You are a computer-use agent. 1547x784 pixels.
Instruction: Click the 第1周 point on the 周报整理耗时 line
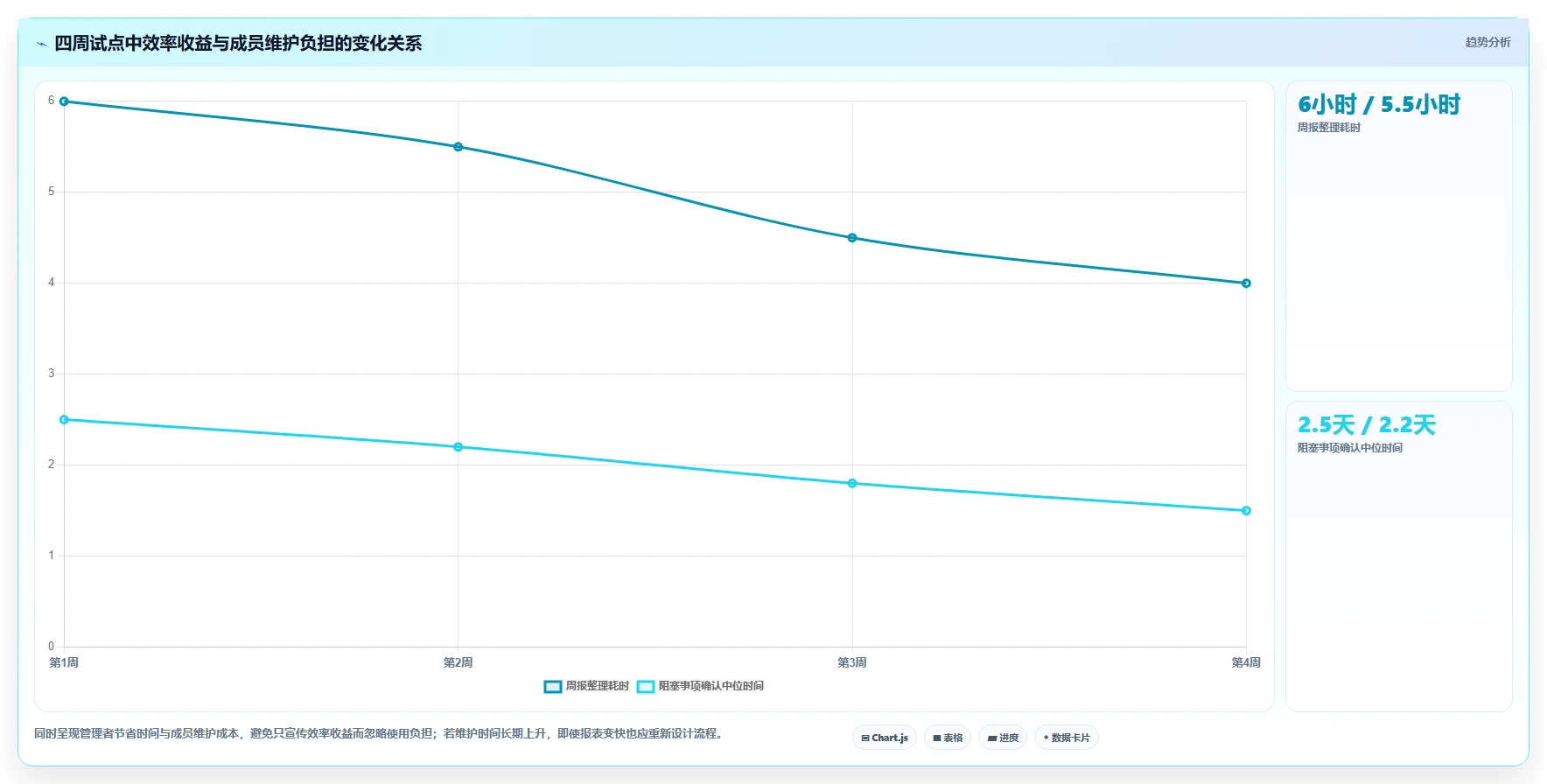coord(64,101)
